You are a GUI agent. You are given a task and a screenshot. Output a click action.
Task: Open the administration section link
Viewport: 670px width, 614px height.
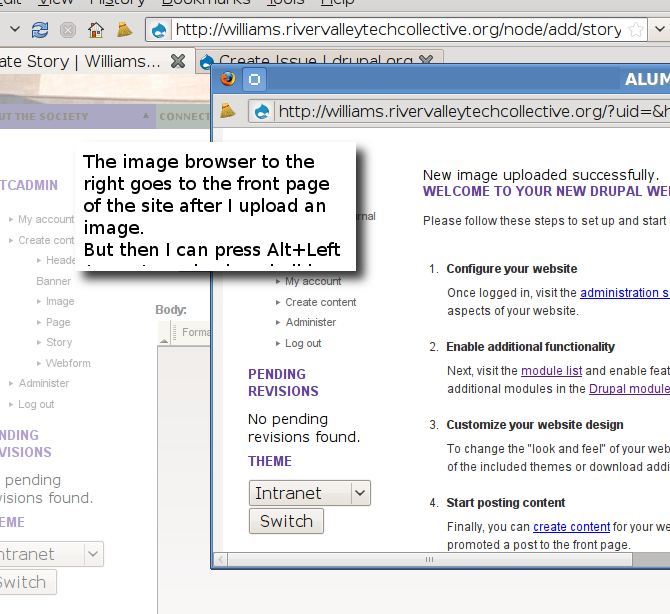pos(625,293)
